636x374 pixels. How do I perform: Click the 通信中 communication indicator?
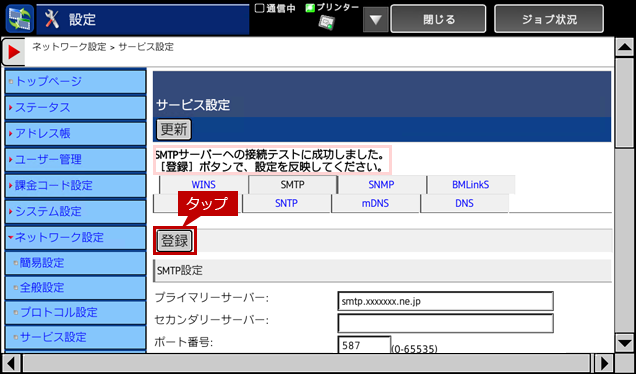[275, 9]
